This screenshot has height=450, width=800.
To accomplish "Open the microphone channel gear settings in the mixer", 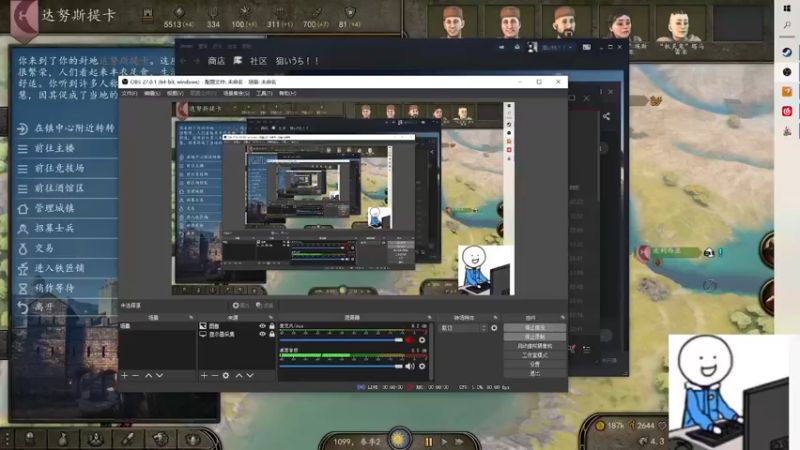I will pos(422,340).
